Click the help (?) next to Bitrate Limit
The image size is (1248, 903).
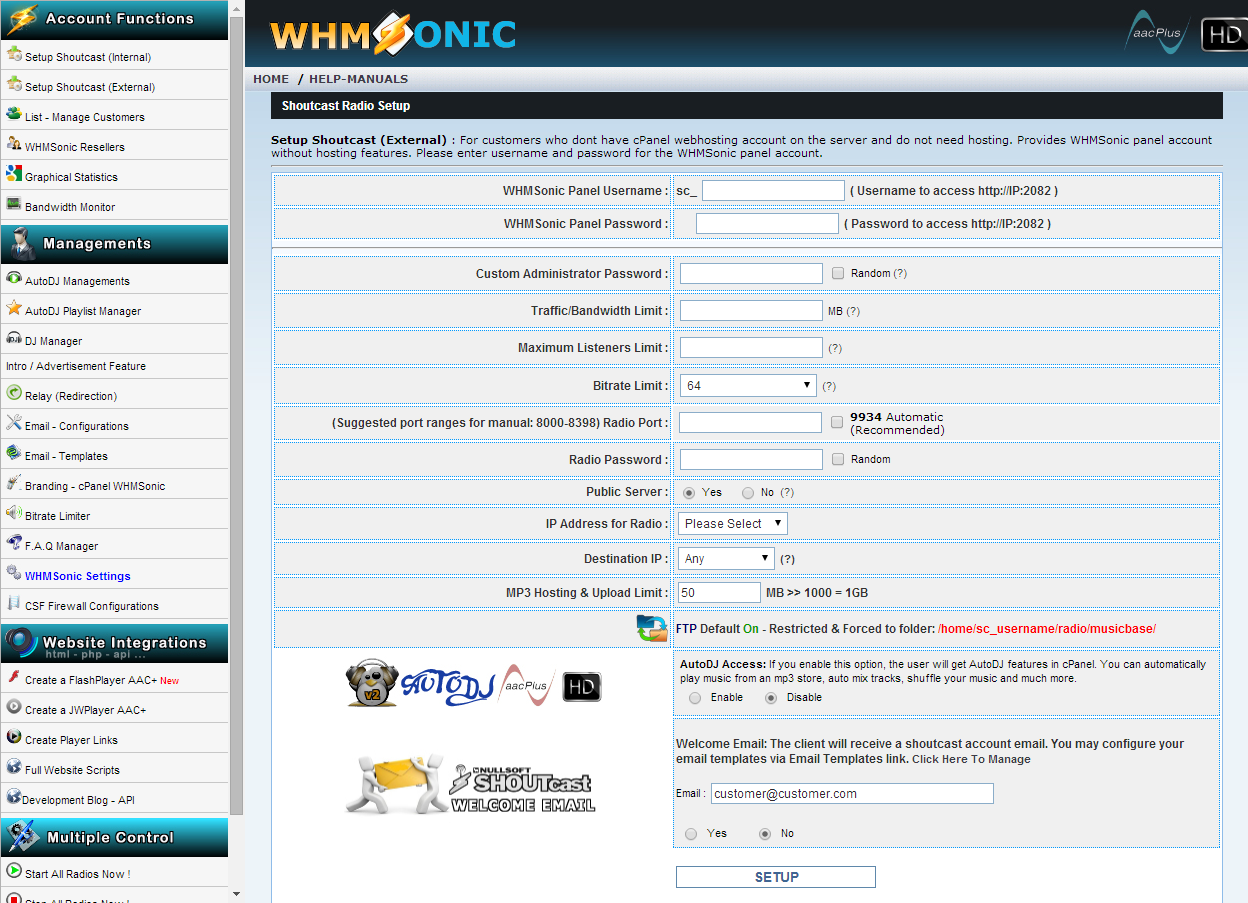coord(829,386)
